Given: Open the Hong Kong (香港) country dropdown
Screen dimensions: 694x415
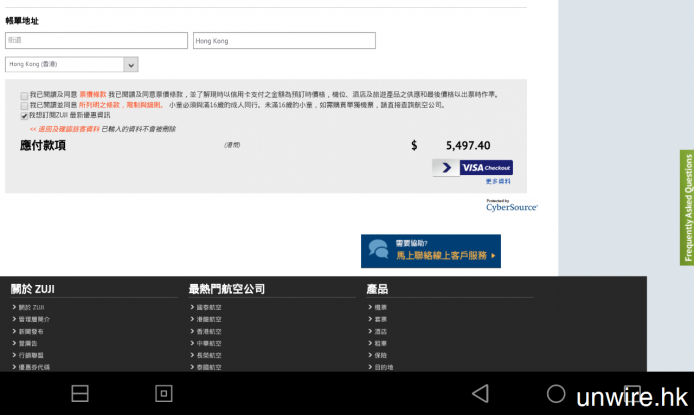Looking at the screenshot, I should click(x=72, y=65).
